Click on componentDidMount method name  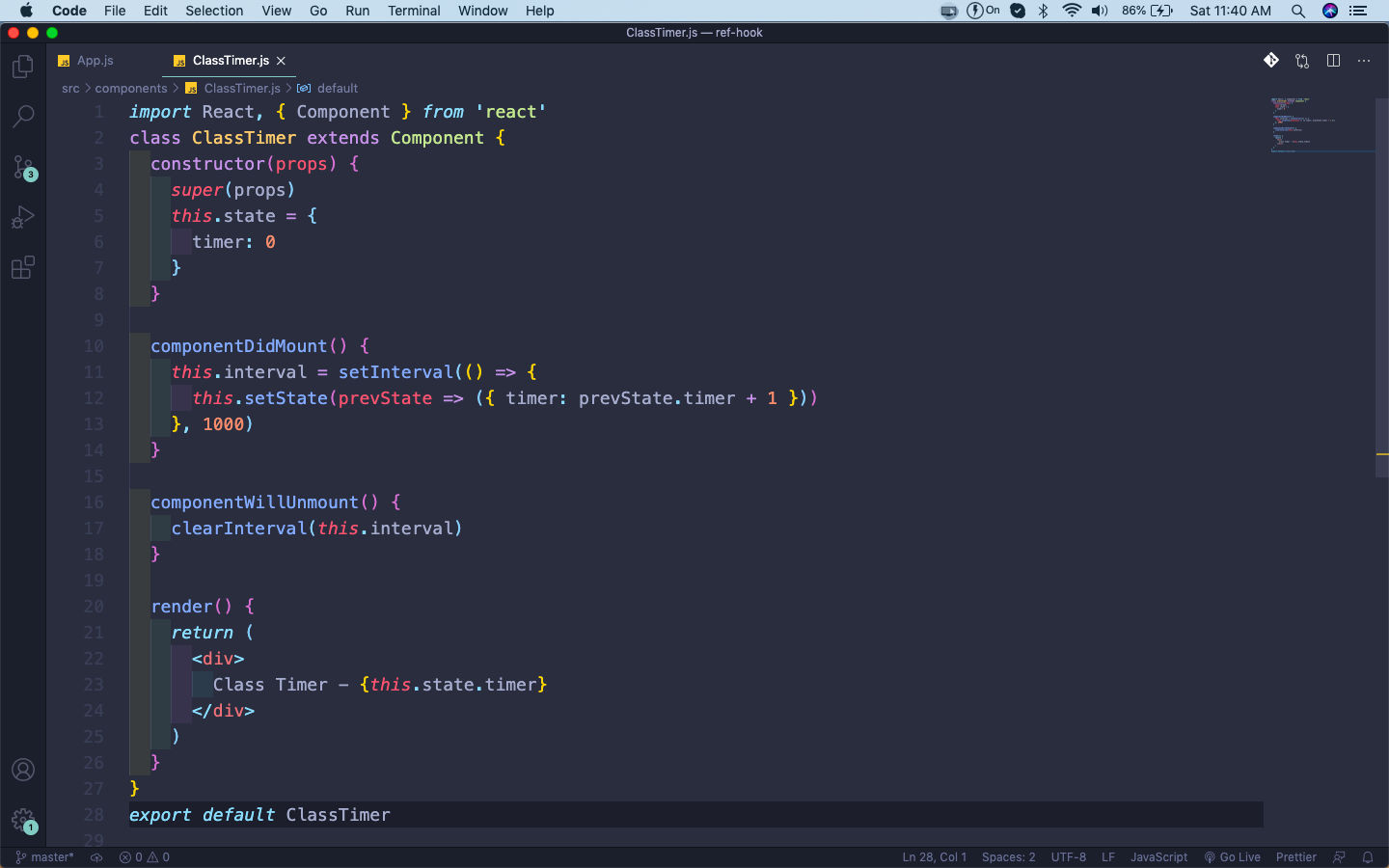(x=239, y=346)
